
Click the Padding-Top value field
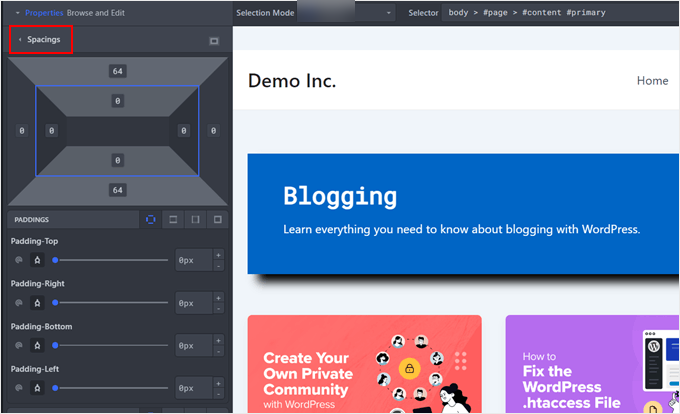(194, 260)
